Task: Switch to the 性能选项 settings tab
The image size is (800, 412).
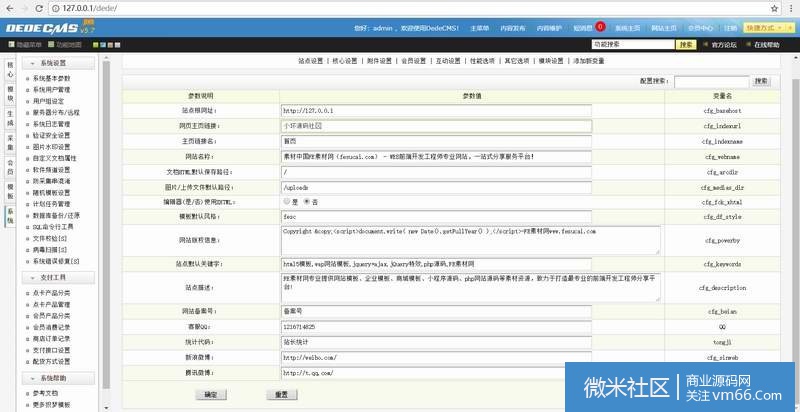Action: (482, 61)
